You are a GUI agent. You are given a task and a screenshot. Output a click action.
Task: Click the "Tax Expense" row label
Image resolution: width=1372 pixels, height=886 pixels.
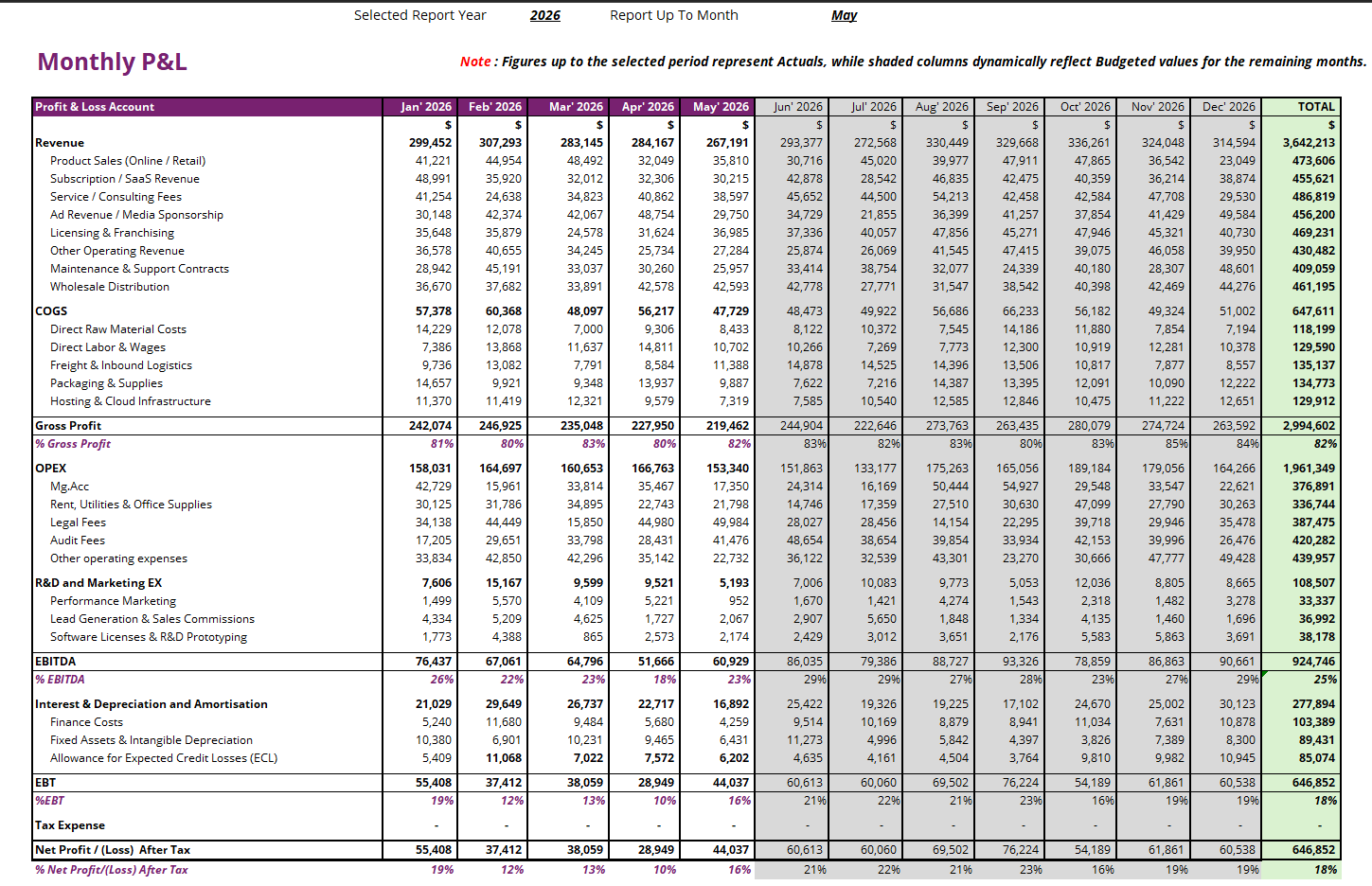[70, 825]
